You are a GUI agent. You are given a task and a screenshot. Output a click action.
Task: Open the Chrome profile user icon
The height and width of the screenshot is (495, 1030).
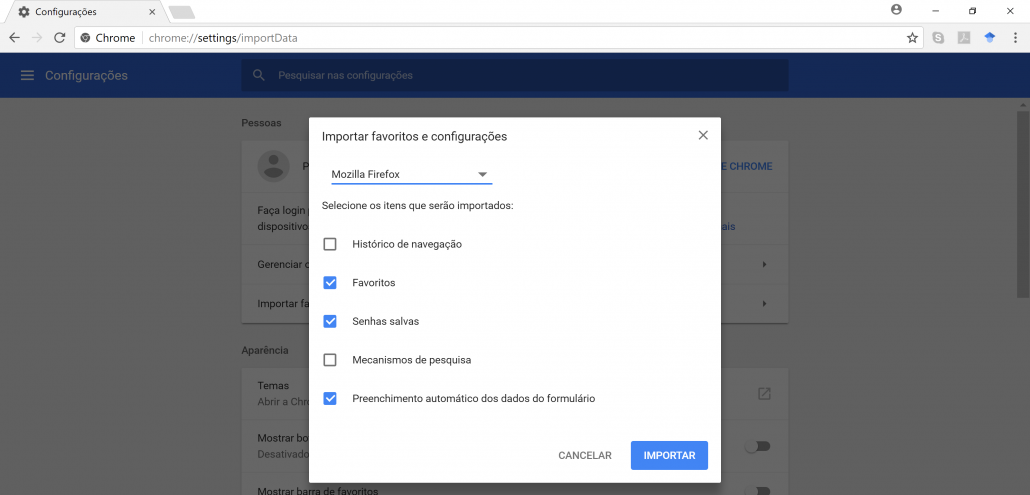[x=896, y=10]
